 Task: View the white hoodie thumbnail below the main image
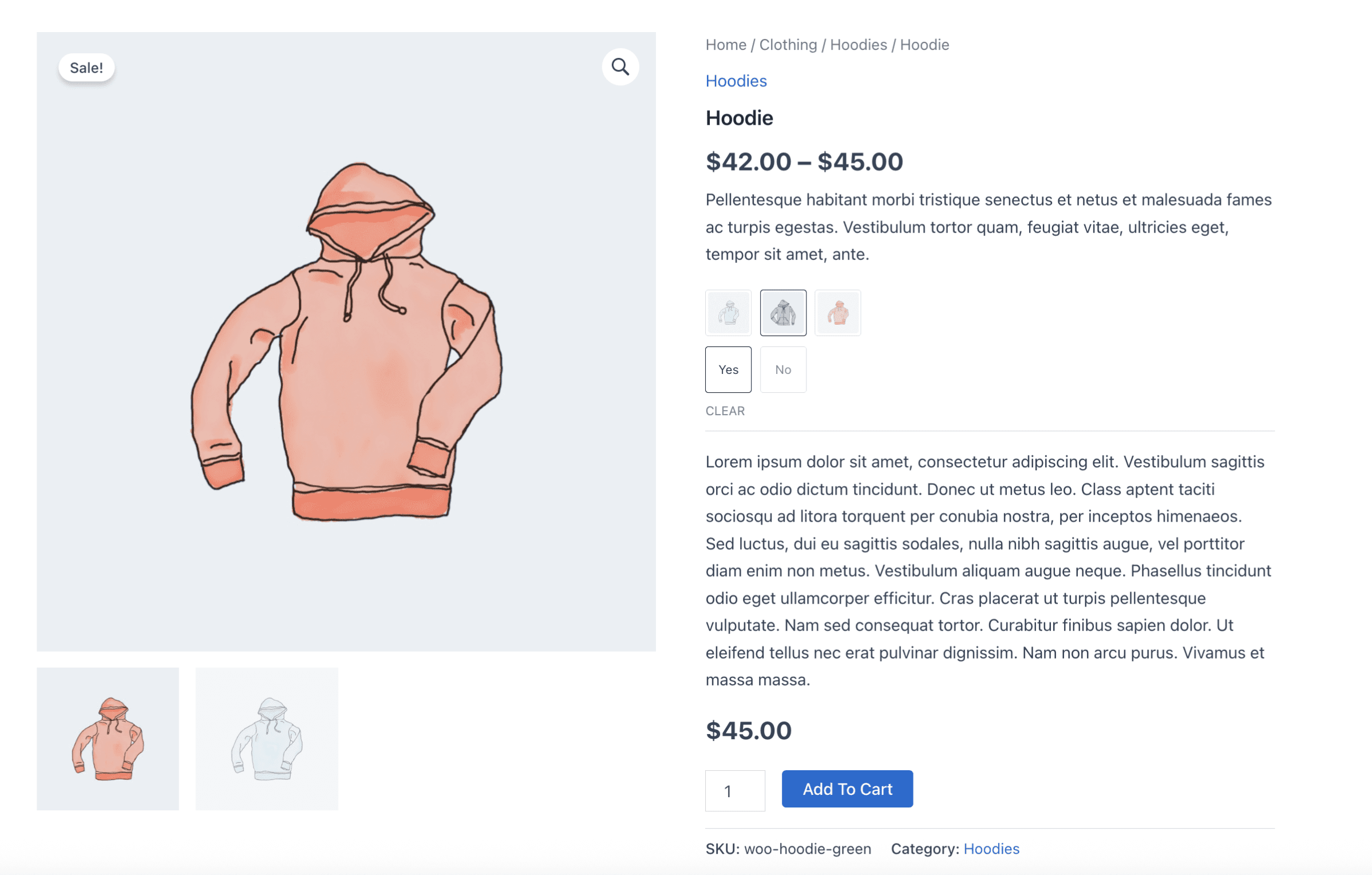pos(267,739)
